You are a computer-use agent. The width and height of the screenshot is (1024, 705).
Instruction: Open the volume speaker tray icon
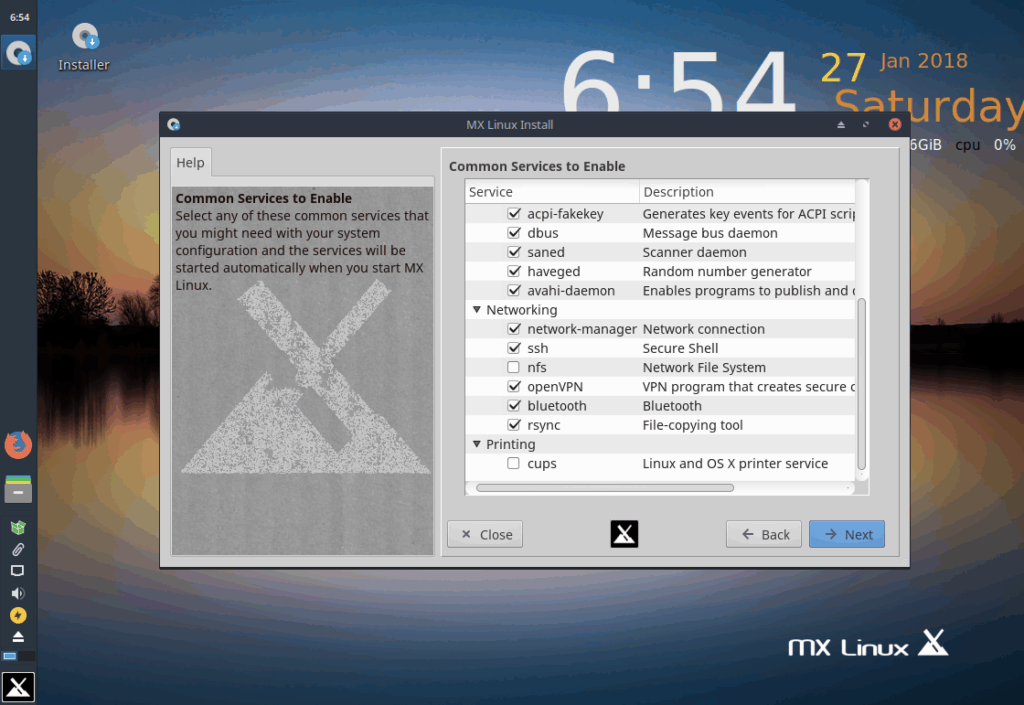(18, 593)
